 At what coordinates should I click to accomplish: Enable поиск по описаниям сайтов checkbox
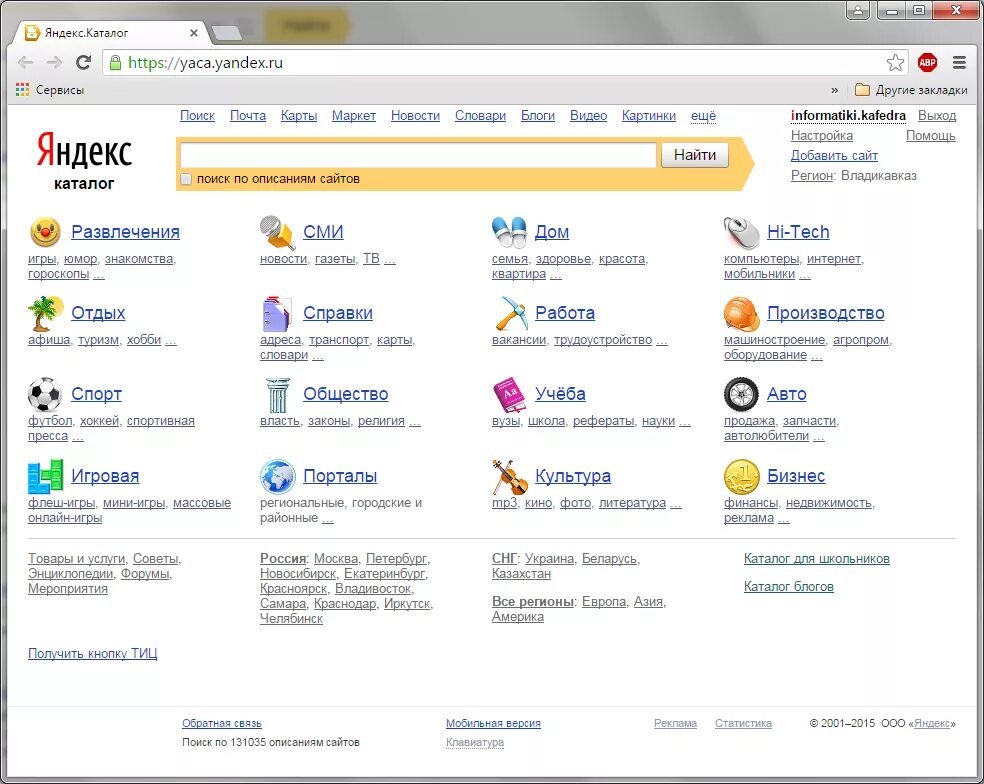point(186,179)
